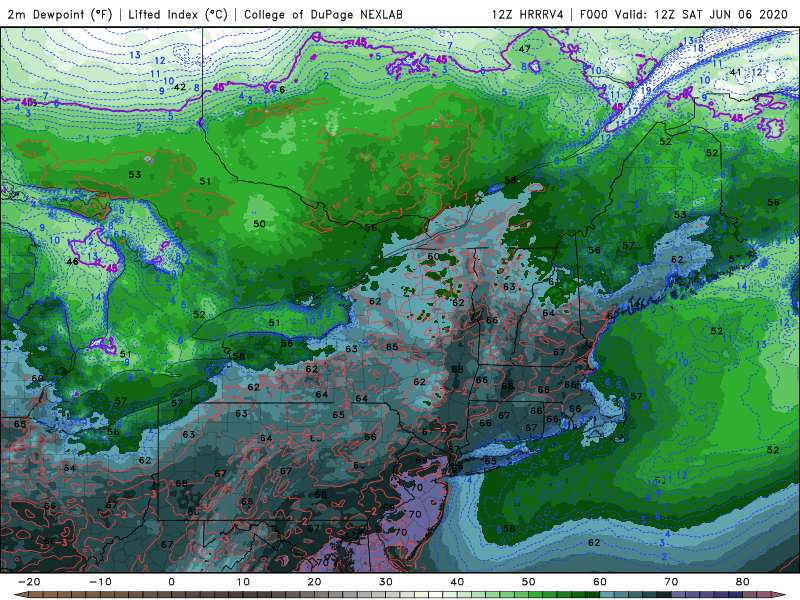Click the "-20" color scale label
This screenshot has height=600, width=800.
[x=29, y=582]
